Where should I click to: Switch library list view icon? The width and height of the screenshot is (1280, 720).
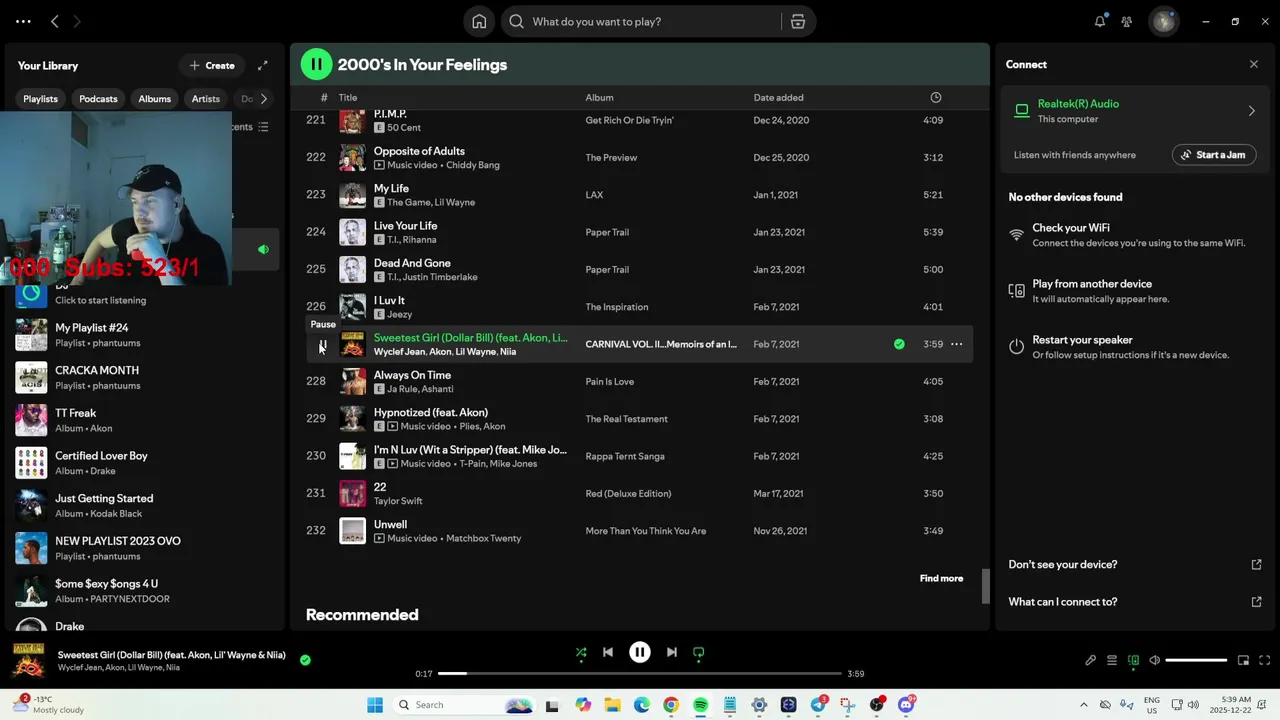click(x=263, y=127)
